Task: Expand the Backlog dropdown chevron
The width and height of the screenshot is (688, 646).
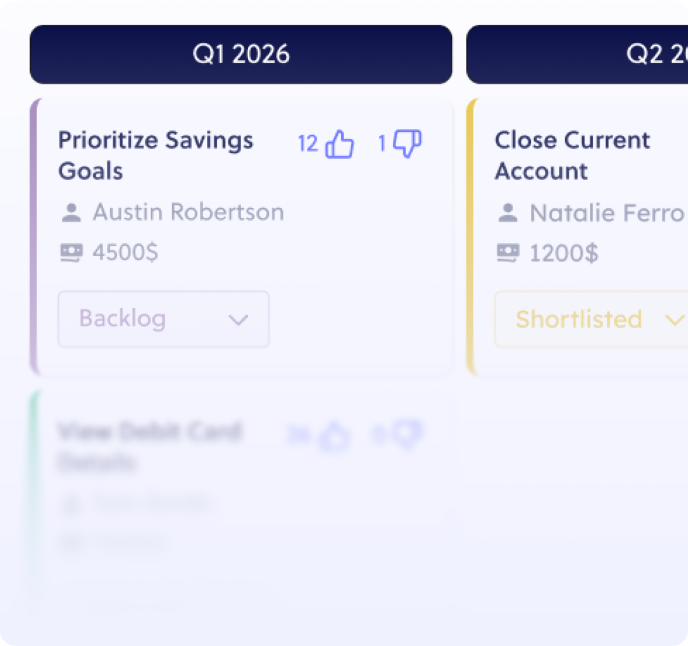Action: point(238,320)
